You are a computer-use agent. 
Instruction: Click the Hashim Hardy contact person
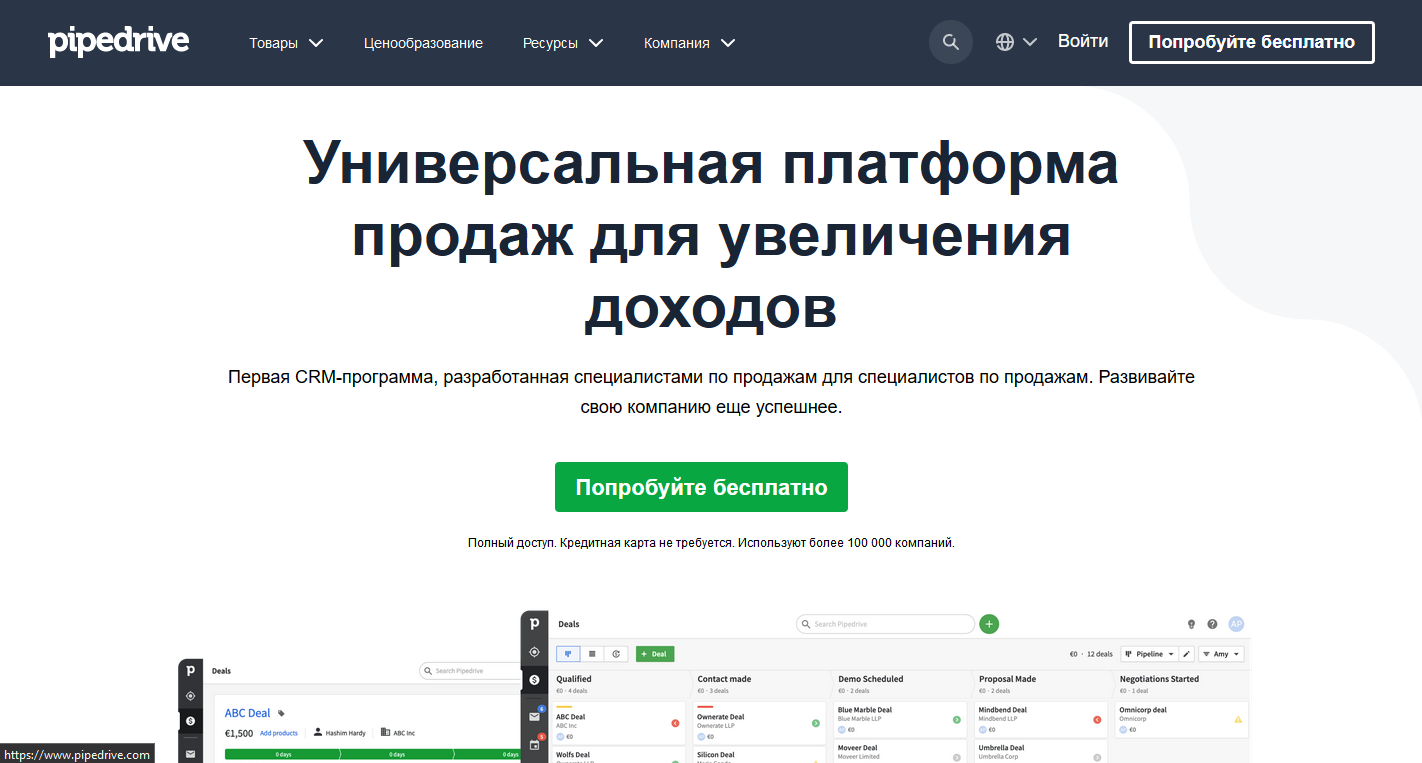click(x=339, y=733)
